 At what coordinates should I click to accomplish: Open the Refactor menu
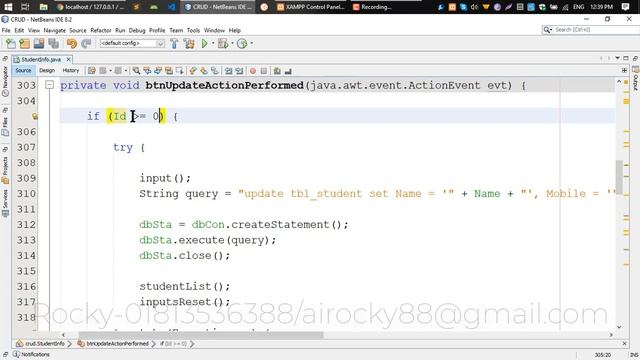pos(100,30)
